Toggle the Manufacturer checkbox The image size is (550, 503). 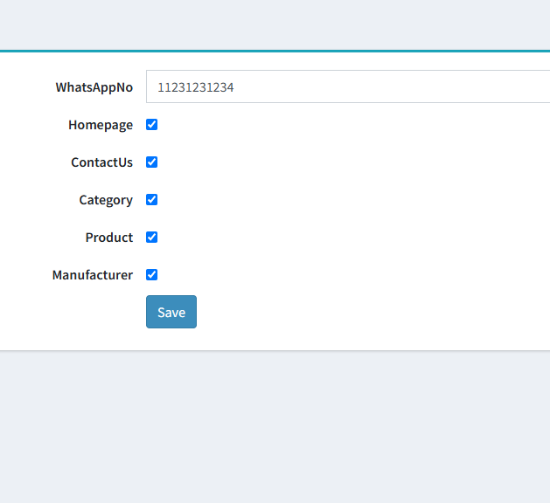[x=152, y=275]
